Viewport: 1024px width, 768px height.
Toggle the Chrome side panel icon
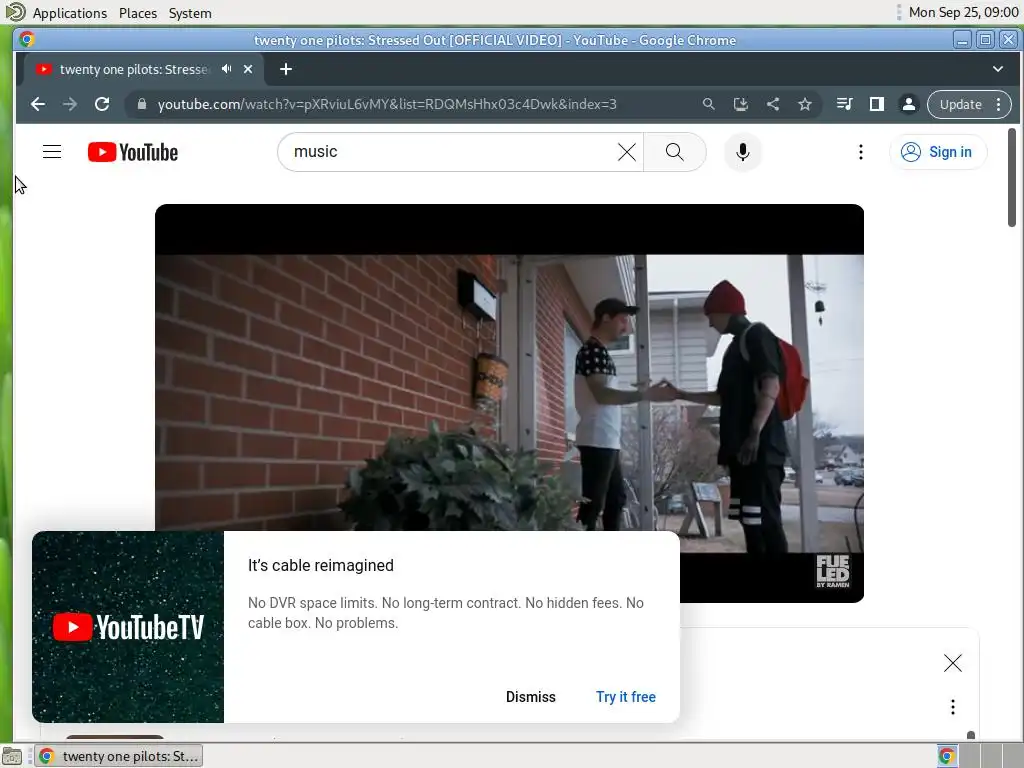click(x=876, y=104)
